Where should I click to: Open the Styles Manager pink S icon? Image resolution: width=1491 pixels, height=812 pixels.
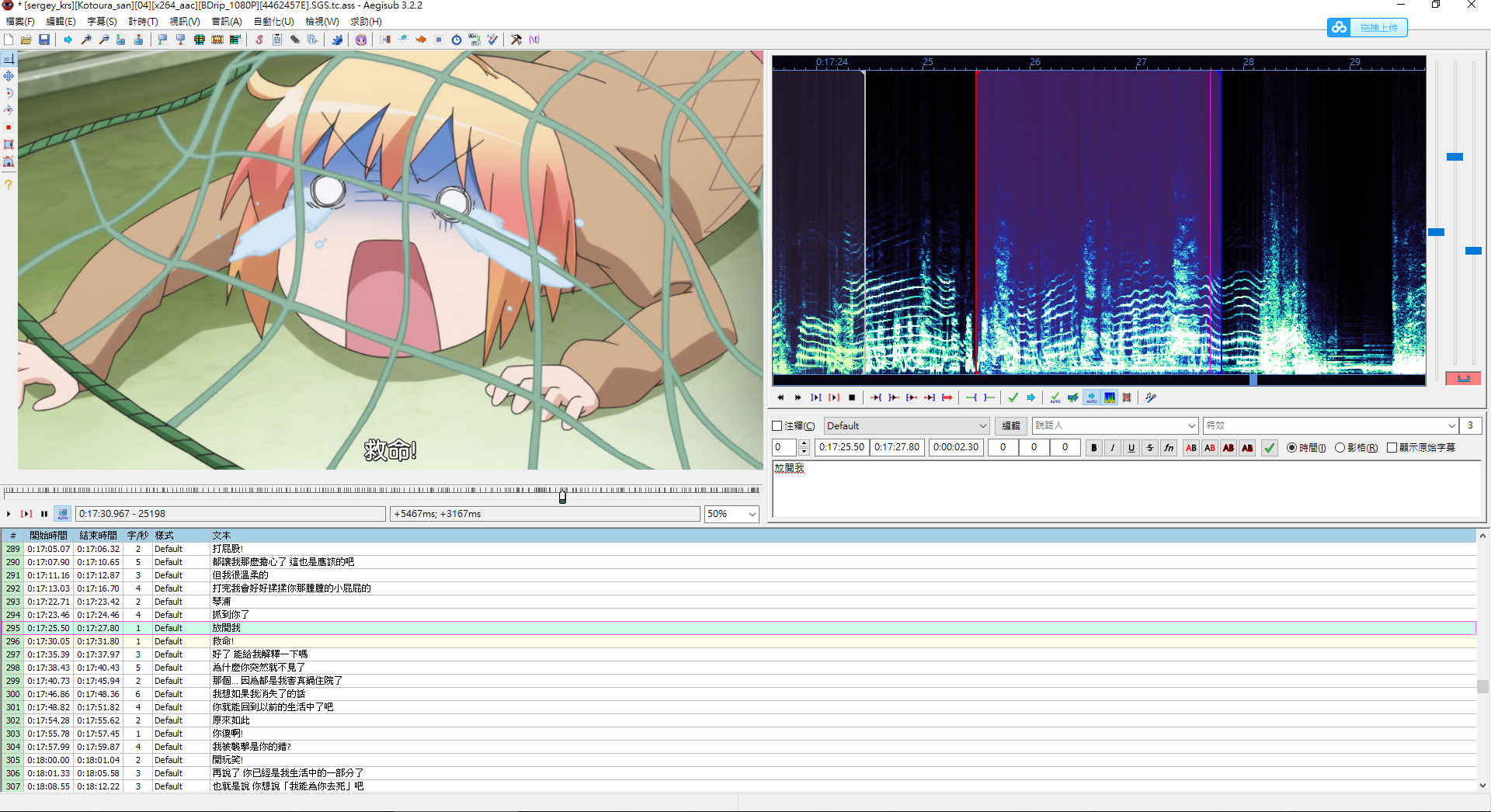point(259,40)
